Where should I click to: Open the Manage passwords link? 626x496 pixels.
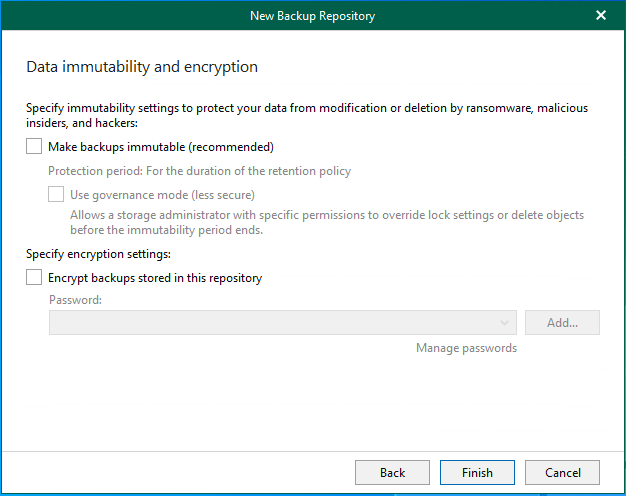[x=466, y=348]
